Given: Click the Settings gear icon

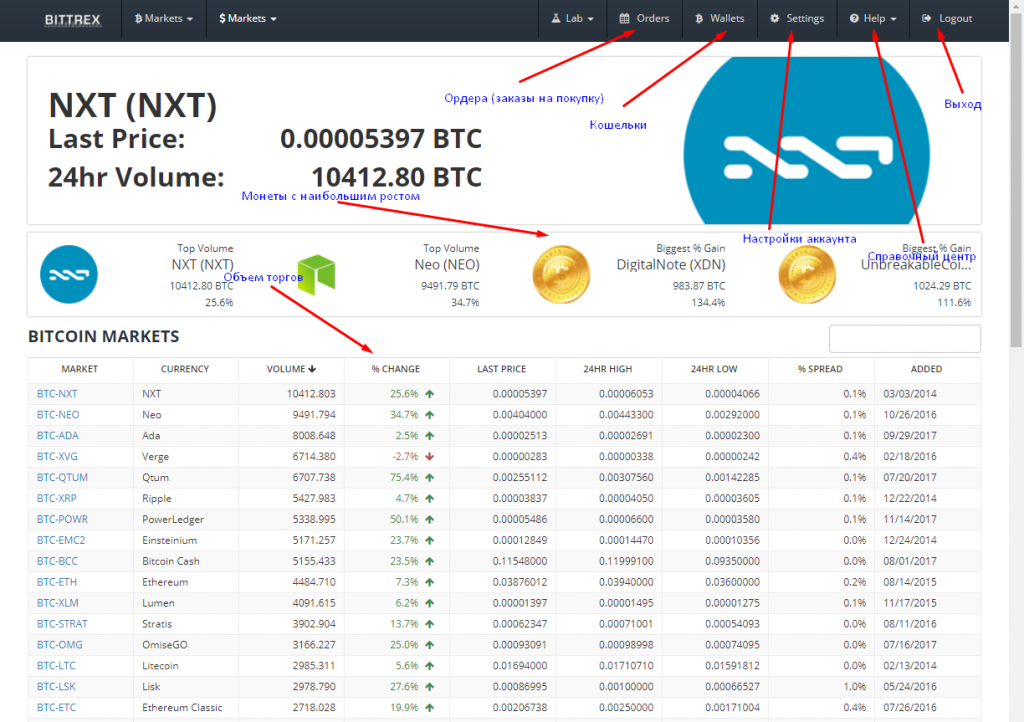Looking at the screenshot, I should (775, 18).
